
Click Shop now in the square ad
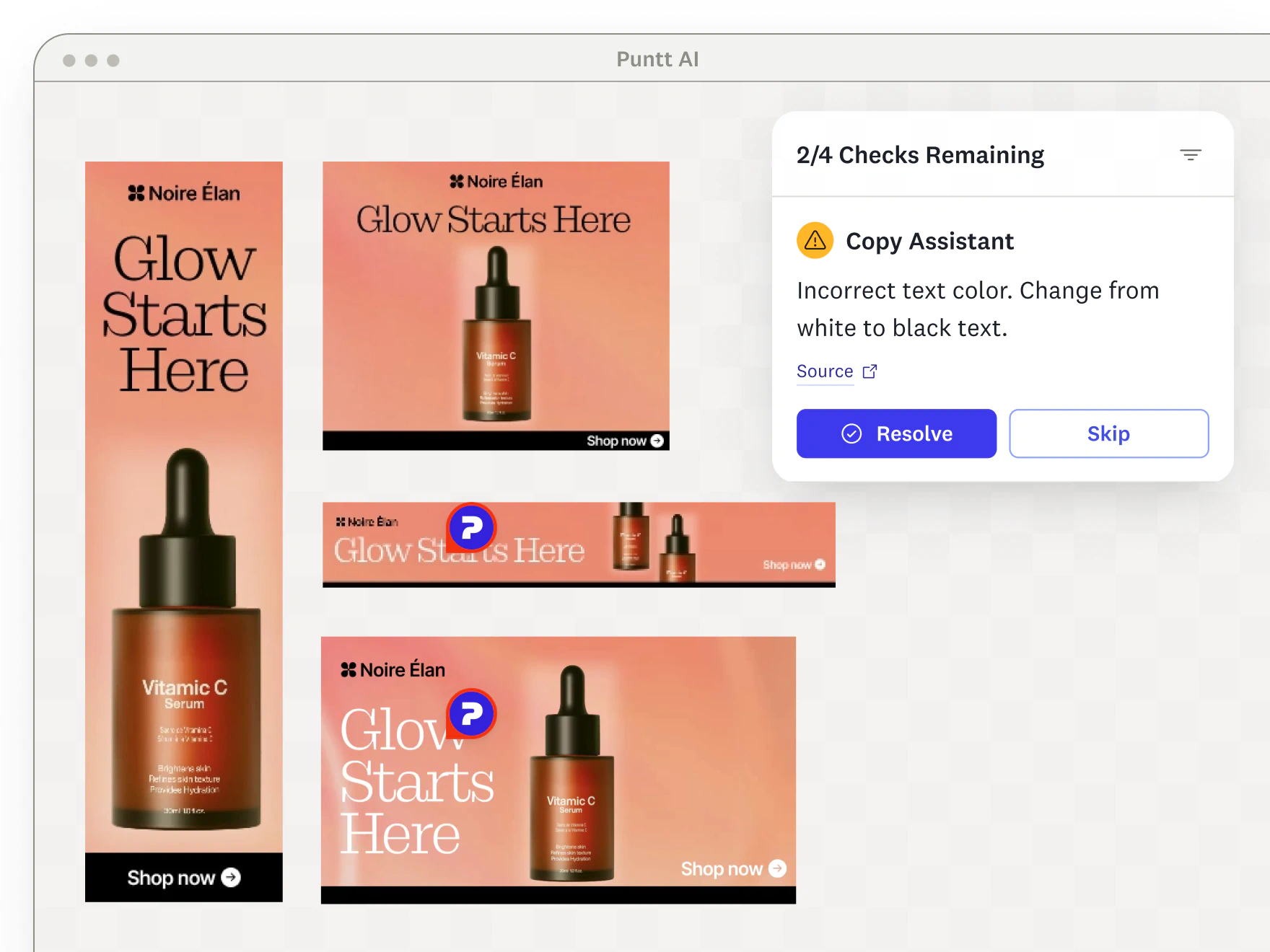click(x=625, y=441)
